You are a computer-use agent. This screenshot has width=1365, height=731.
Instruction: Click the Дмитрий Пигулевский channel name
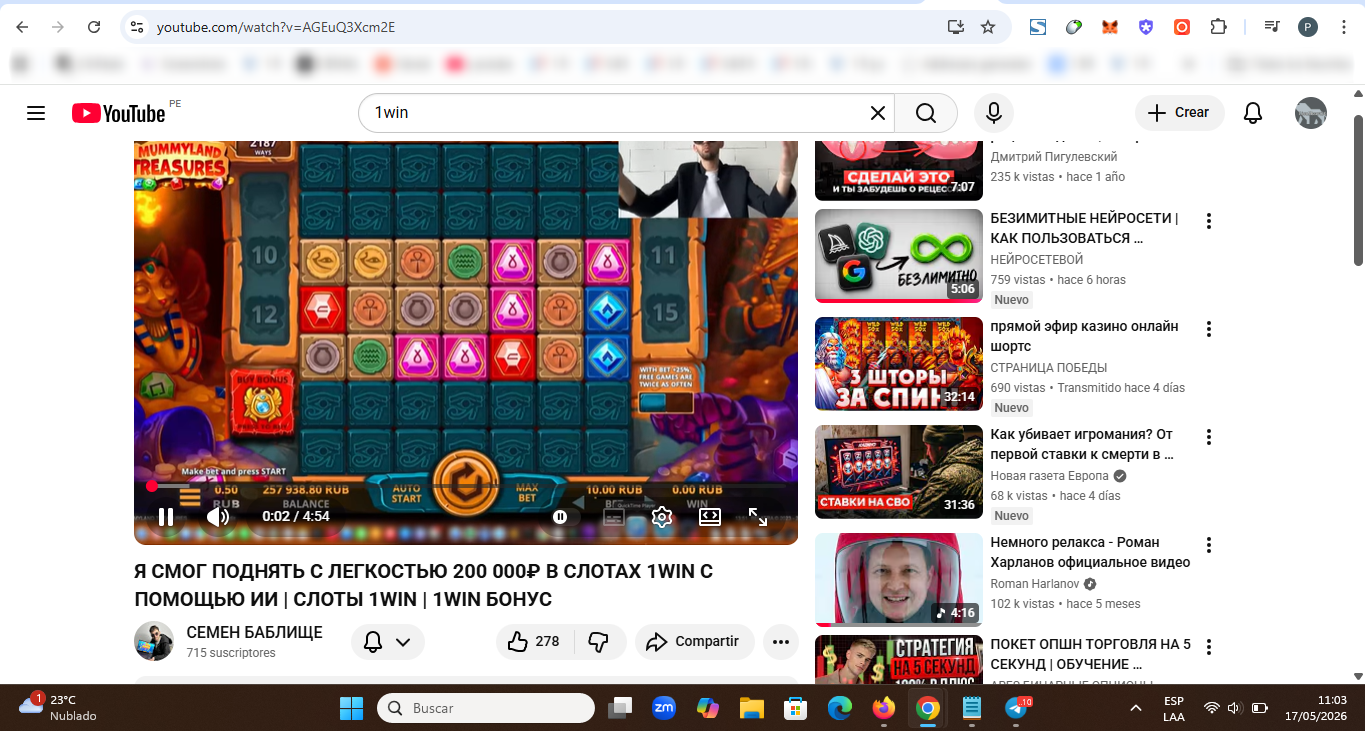click(x=1054, y=157)
